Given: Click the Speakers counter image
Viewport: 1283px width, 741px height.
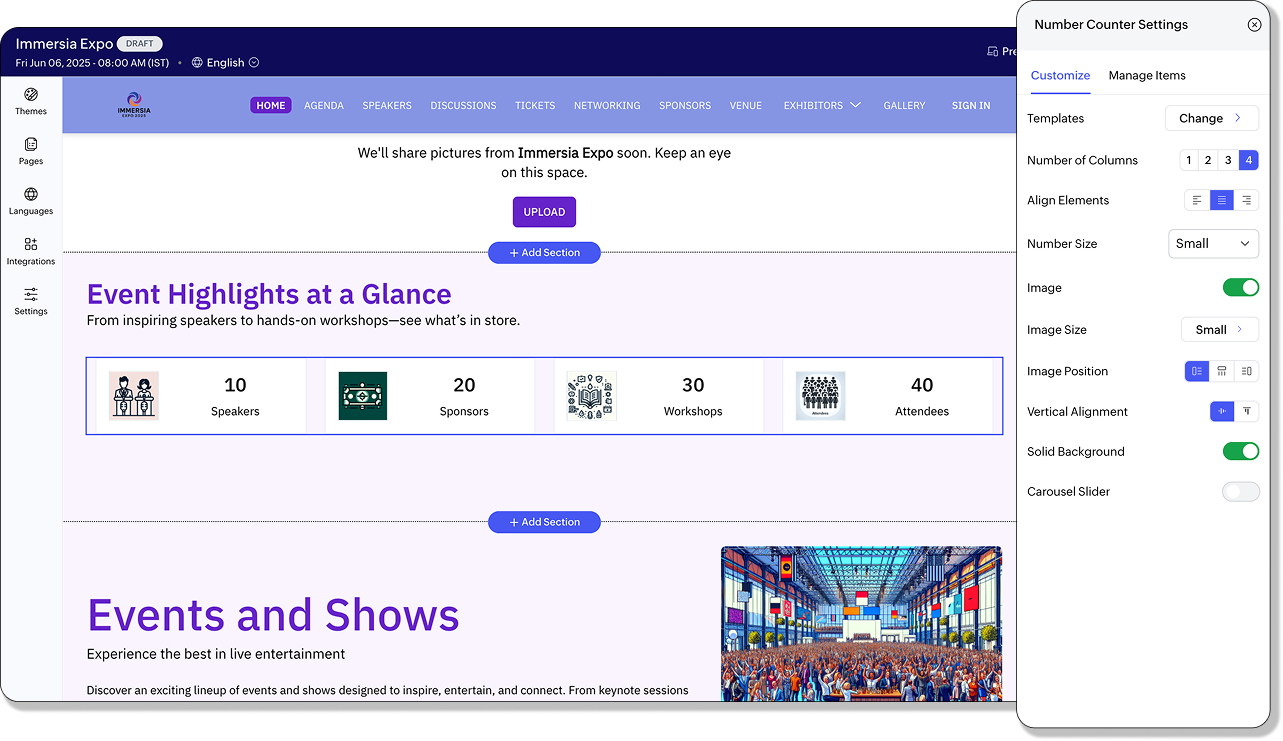Looking at the screenshot, I should point(134,396).
